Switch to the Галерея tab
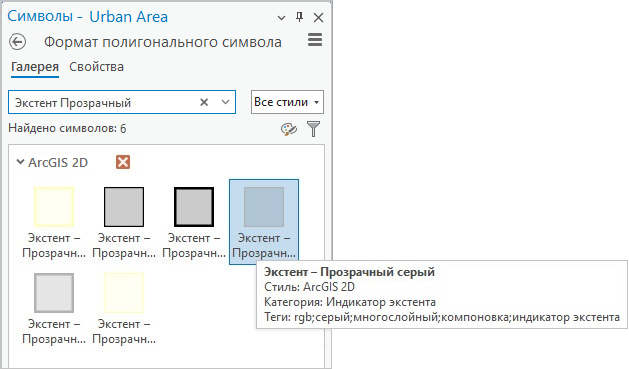 (35, 67)
